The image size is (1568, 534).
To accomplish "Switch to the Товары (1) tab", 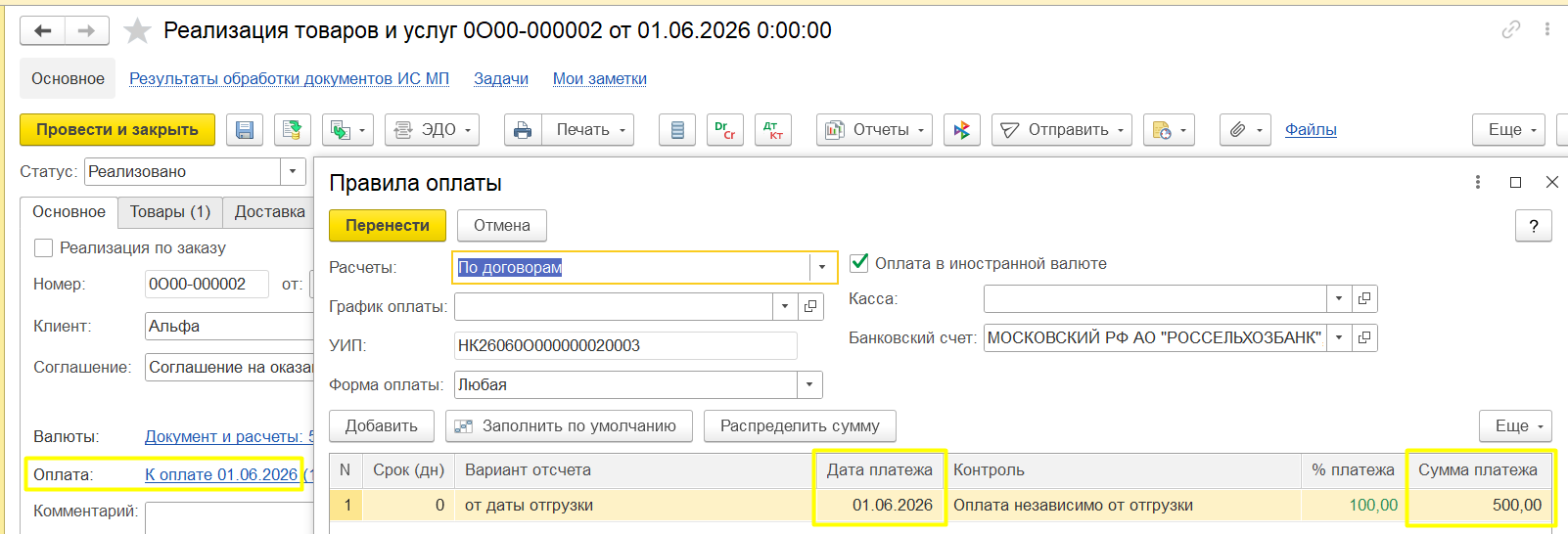I will 170,212.
